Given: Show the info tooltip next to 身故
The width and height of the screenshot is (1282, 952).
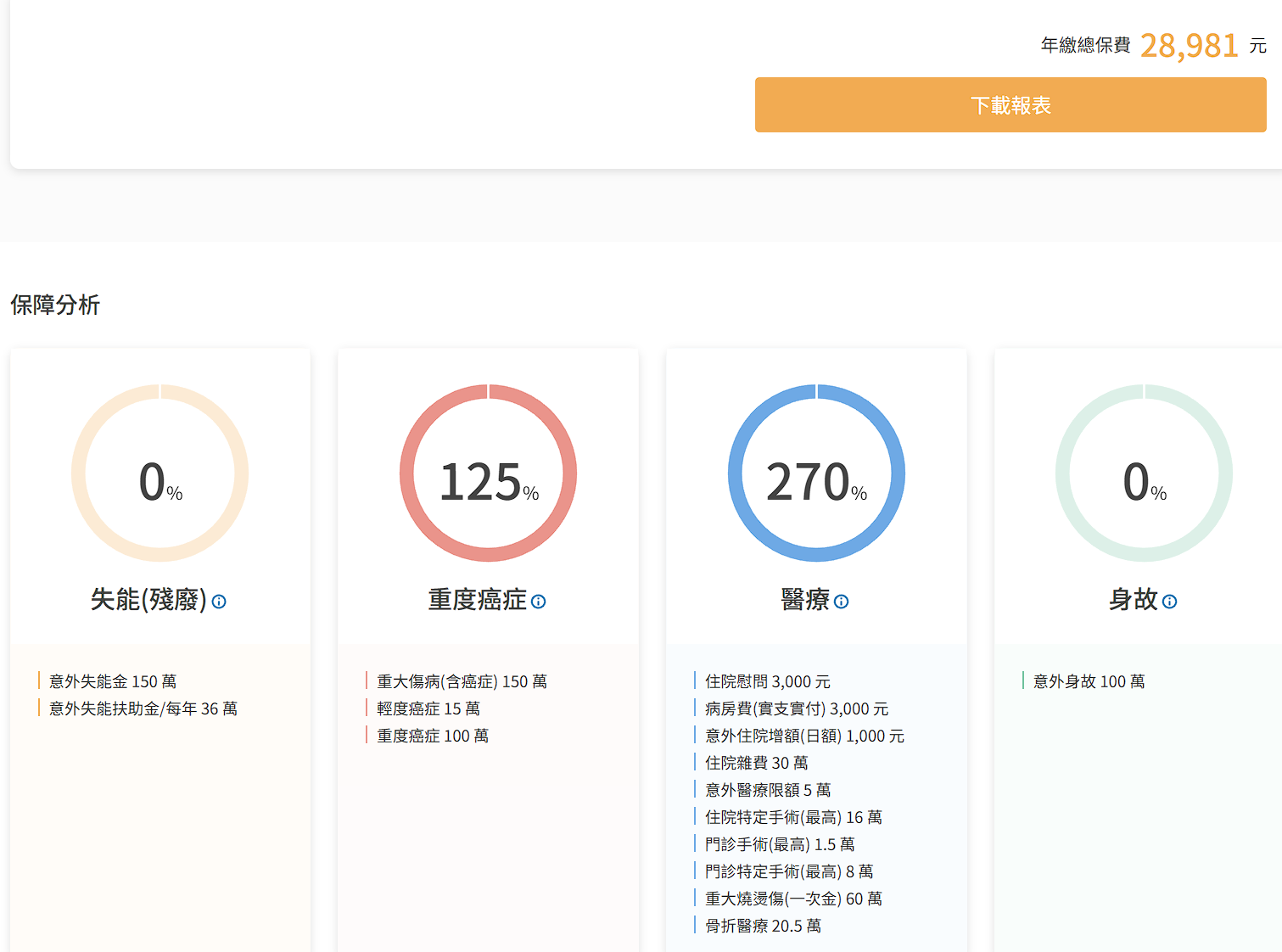Looking at the screenshot, I should (1170, 602).
